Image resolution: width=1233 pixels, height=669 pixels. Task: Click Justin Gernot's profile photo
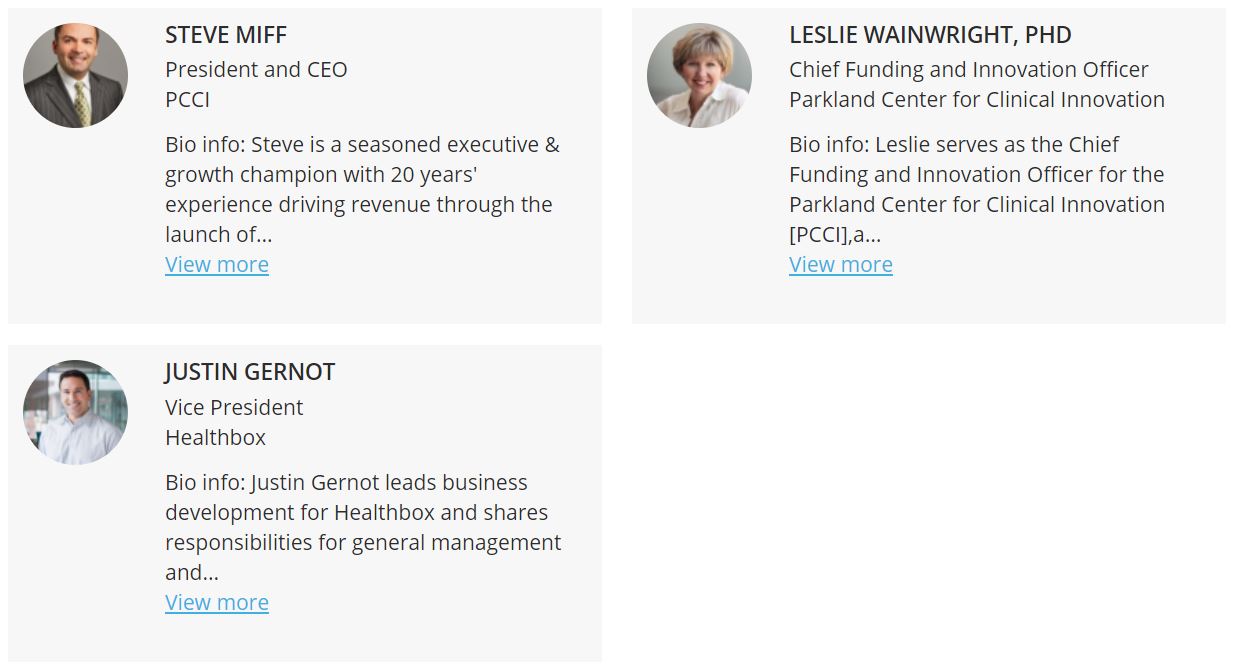(75, 413)
